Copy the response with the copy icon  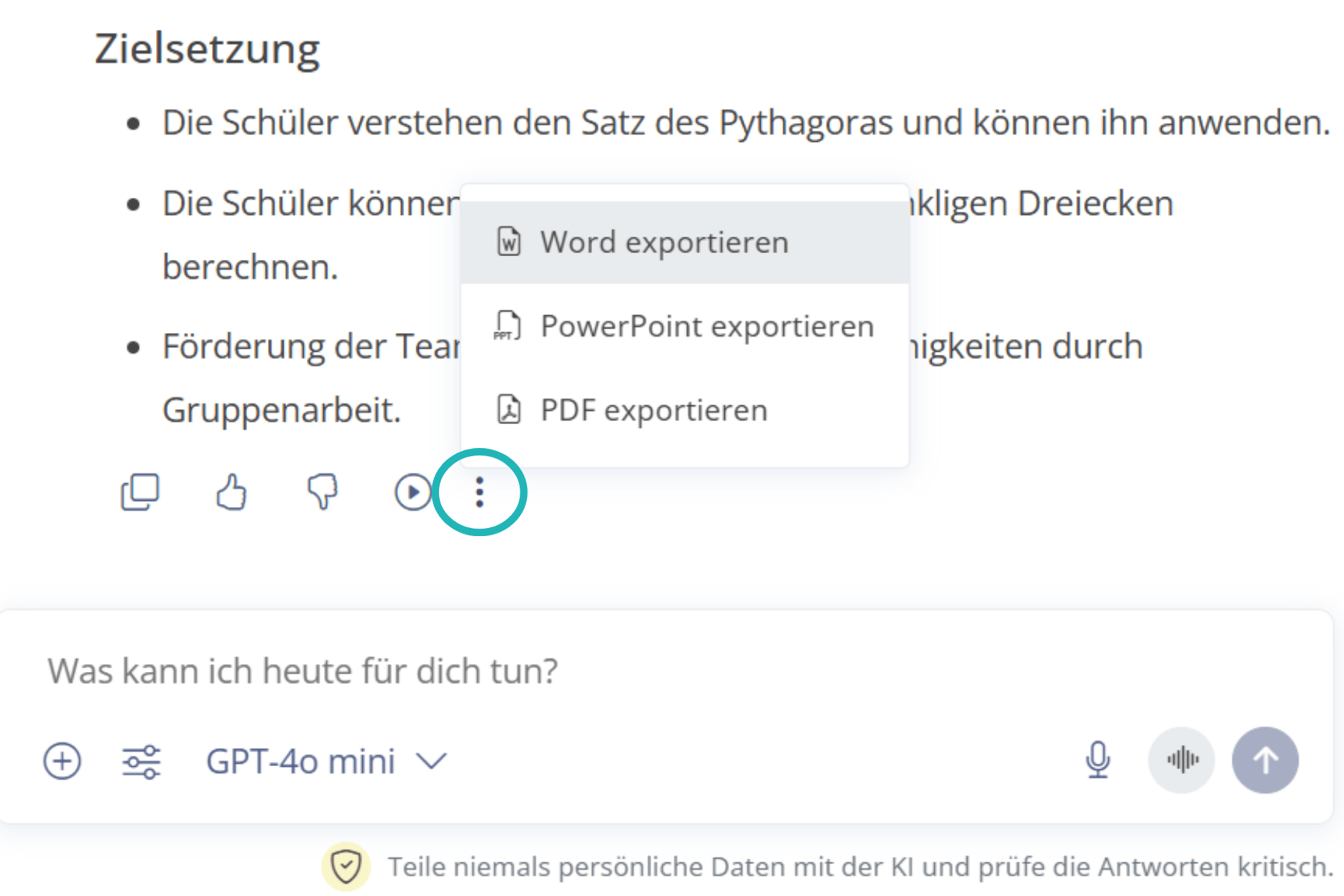click(140, 493)
